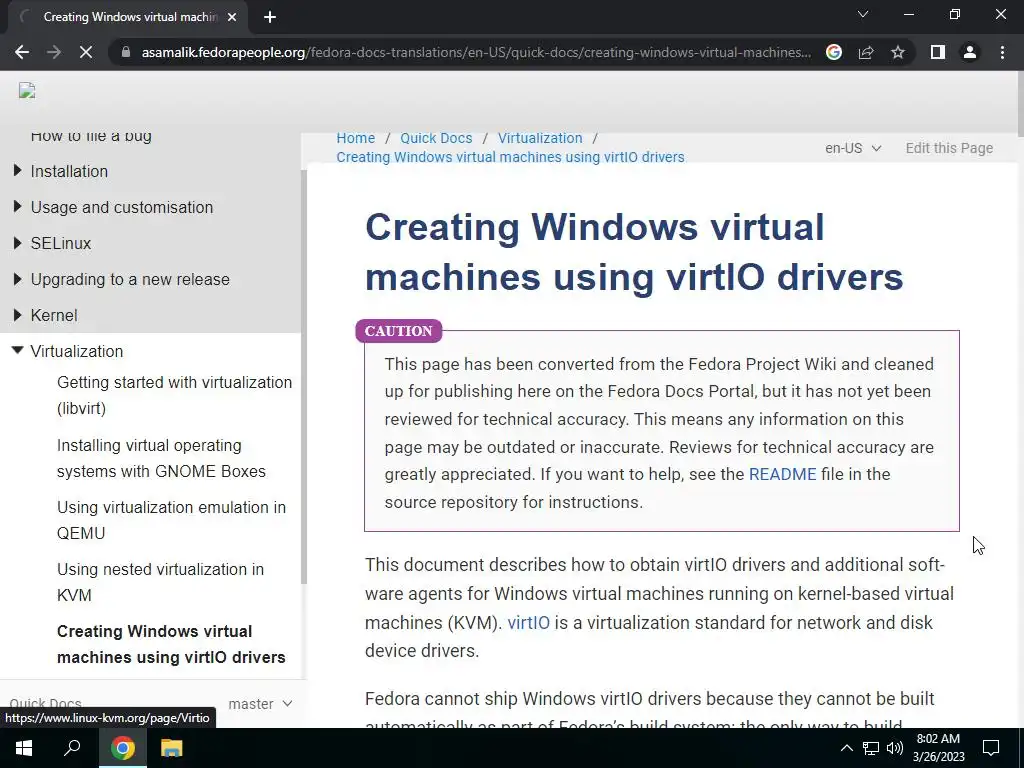Open a new browser tab
Screen dimensions: 1024x768
click(270, 17)
